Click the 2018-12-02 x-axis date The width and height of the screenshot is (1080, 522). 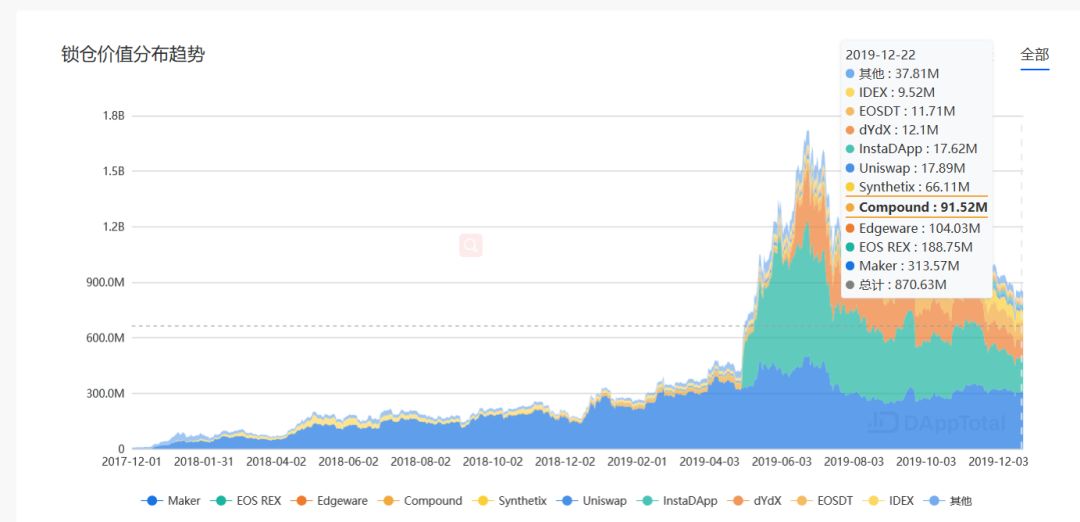(565, 461)
